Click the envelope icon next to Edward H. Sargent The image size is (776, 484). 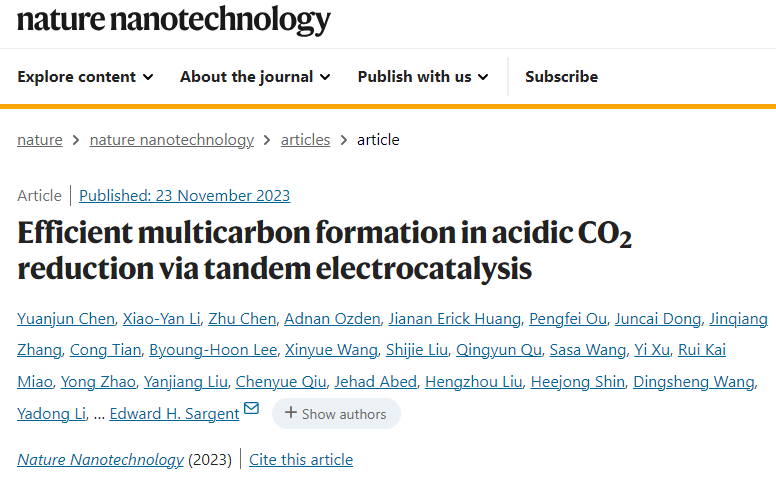tap(251, 408)
